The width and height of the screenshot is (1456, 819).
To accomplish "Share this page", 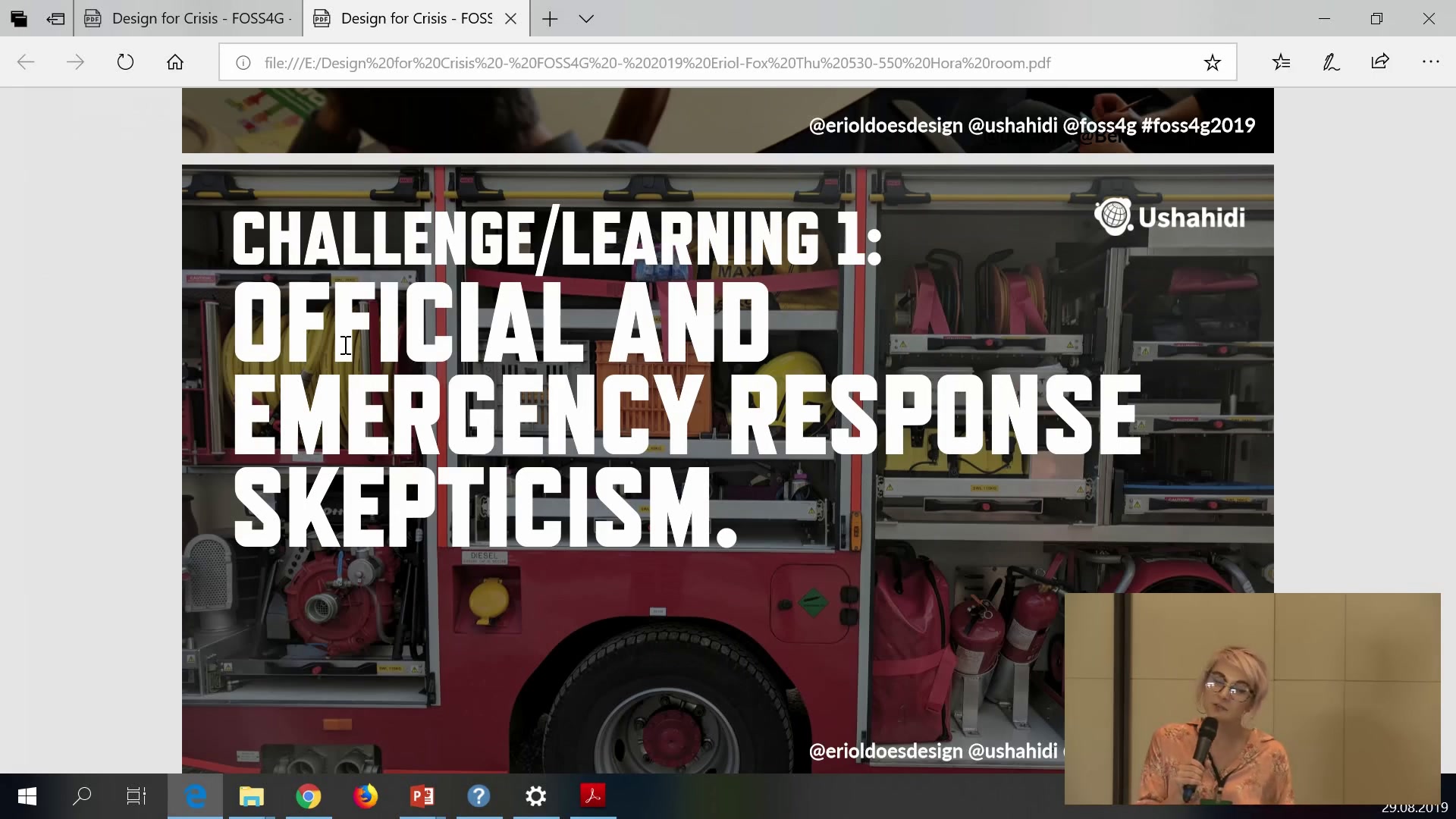I will coord(1380,62).
